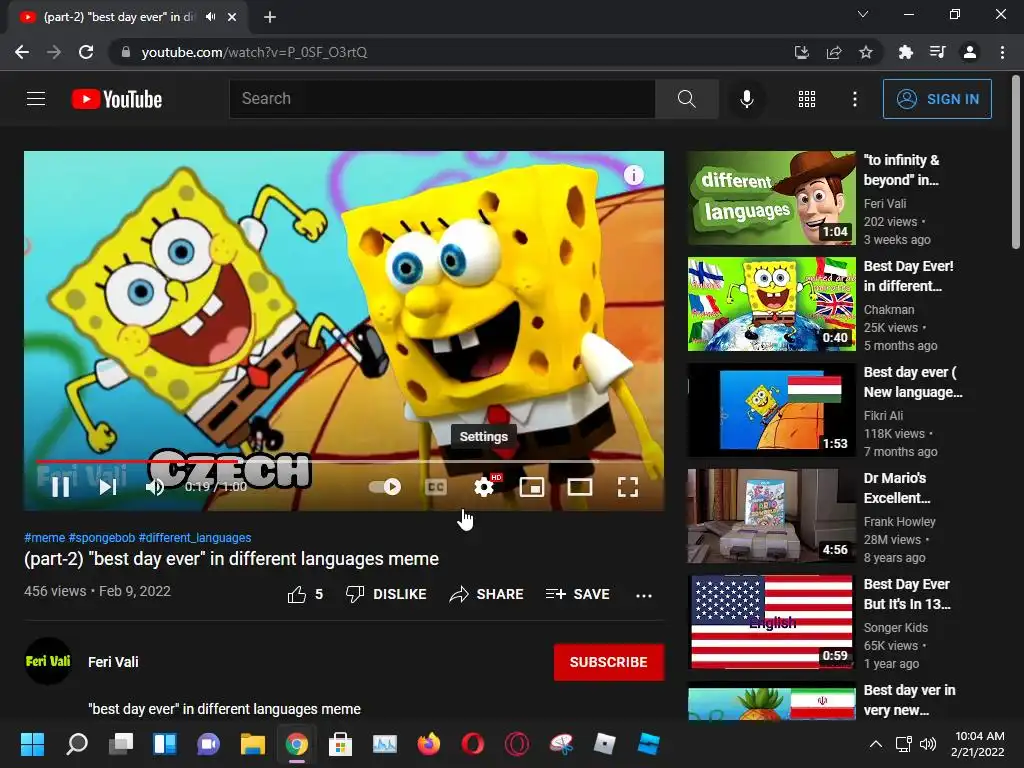Viewport: 1024px width, 768px height.
Task: Open Chrome three-dot menu
Action: [1002, 52]
